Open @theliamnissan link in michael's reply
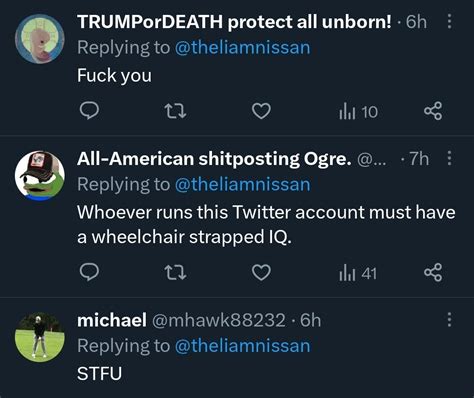The height and width of the screenshot is (398, 474). (x=242, y=346)
